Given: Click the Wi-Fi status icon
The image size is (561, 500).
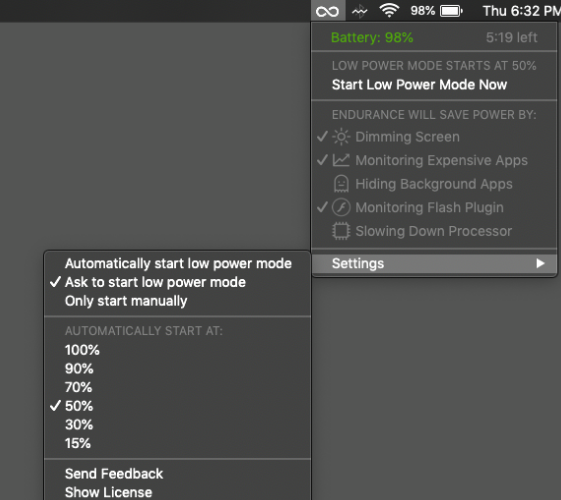Looking at the screenshot, I should point(389,10).
